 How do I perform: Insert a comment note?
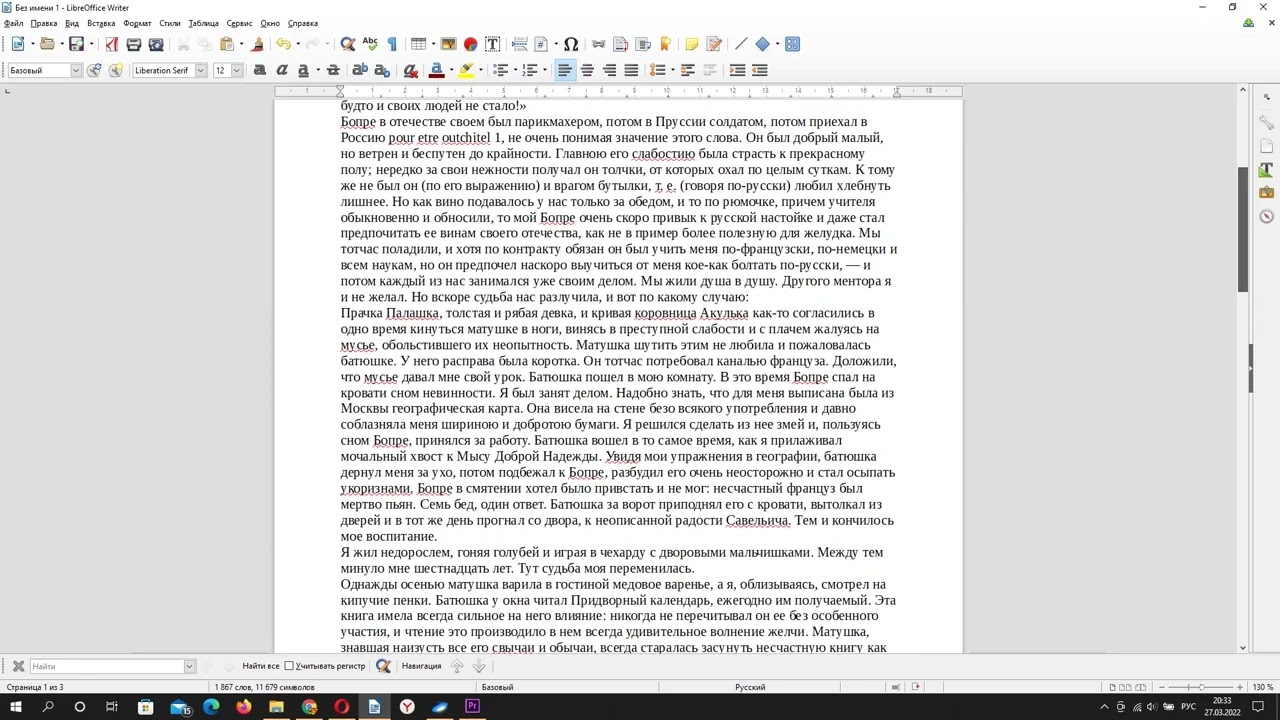[x=691, y=44]
